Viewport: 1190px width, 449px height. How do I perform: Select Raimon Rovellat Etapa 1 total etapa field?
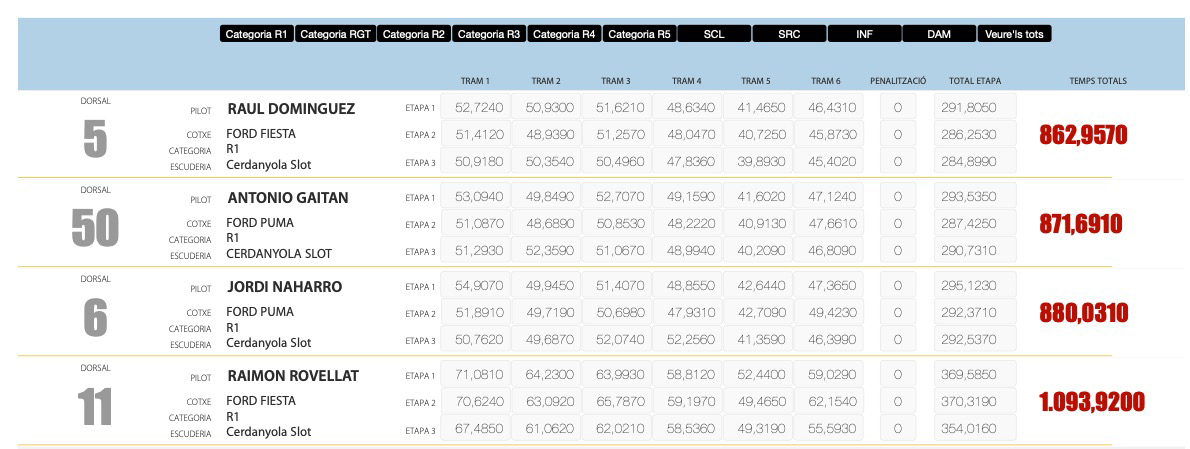point(974,376)
